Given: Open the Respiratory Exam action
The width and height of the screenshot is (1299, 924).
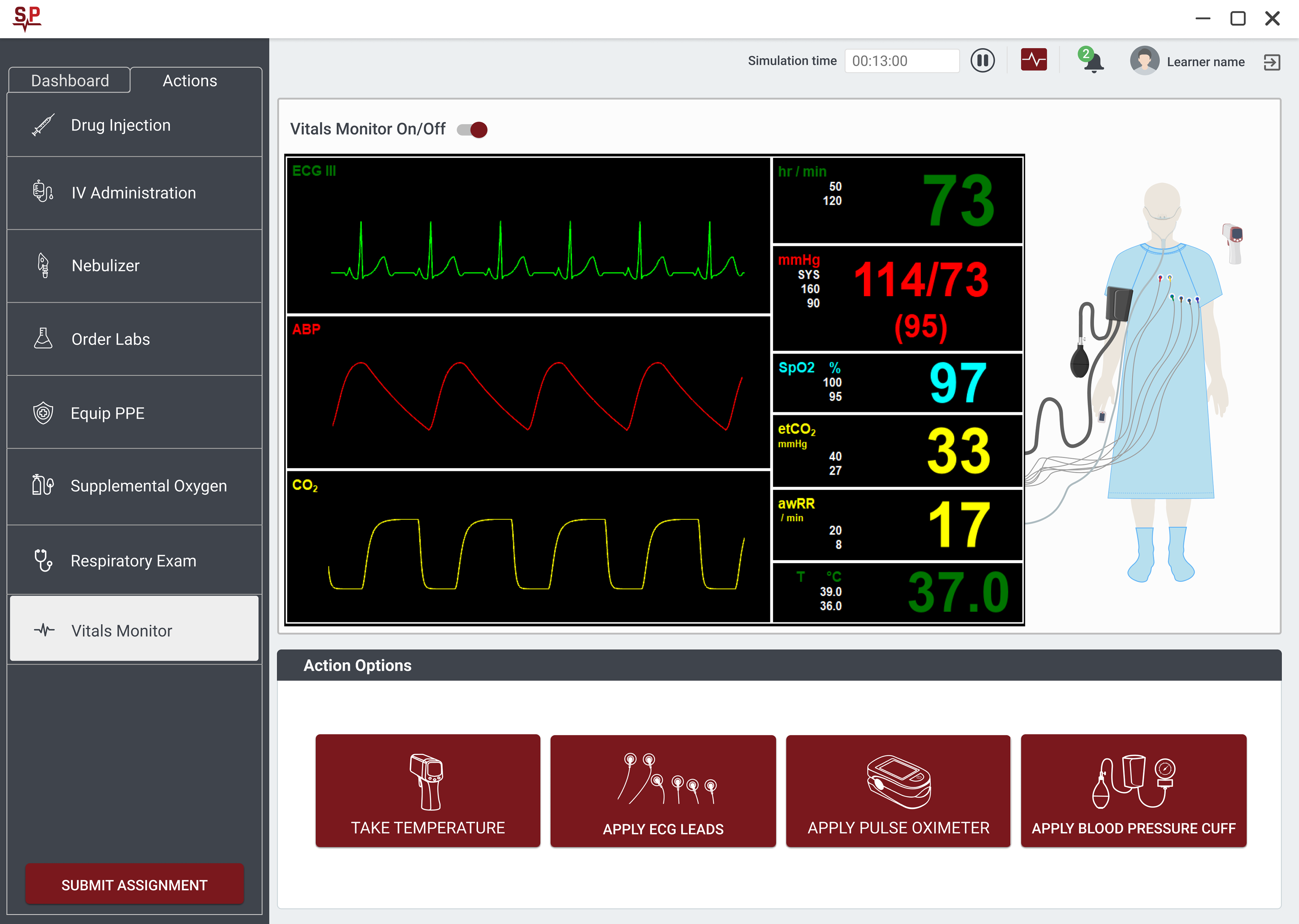Looking at the screenshot, I should (x=134, y=560).
